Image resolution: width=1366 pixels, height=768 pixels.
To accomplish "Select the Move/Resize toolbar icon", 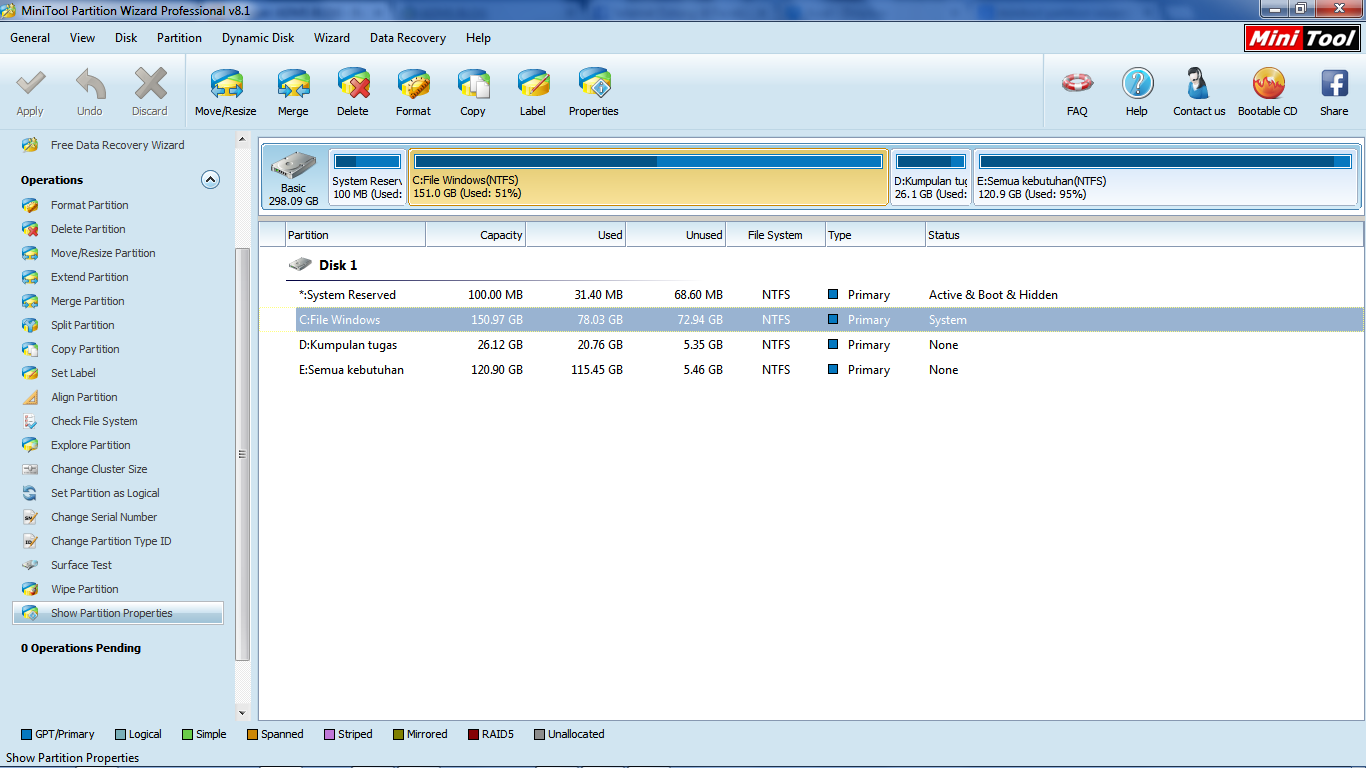I will [x=226, y=82].
